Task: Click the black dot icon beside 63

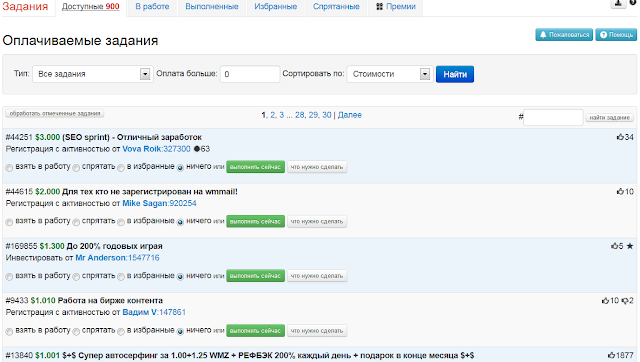Action: pos(197,149)
